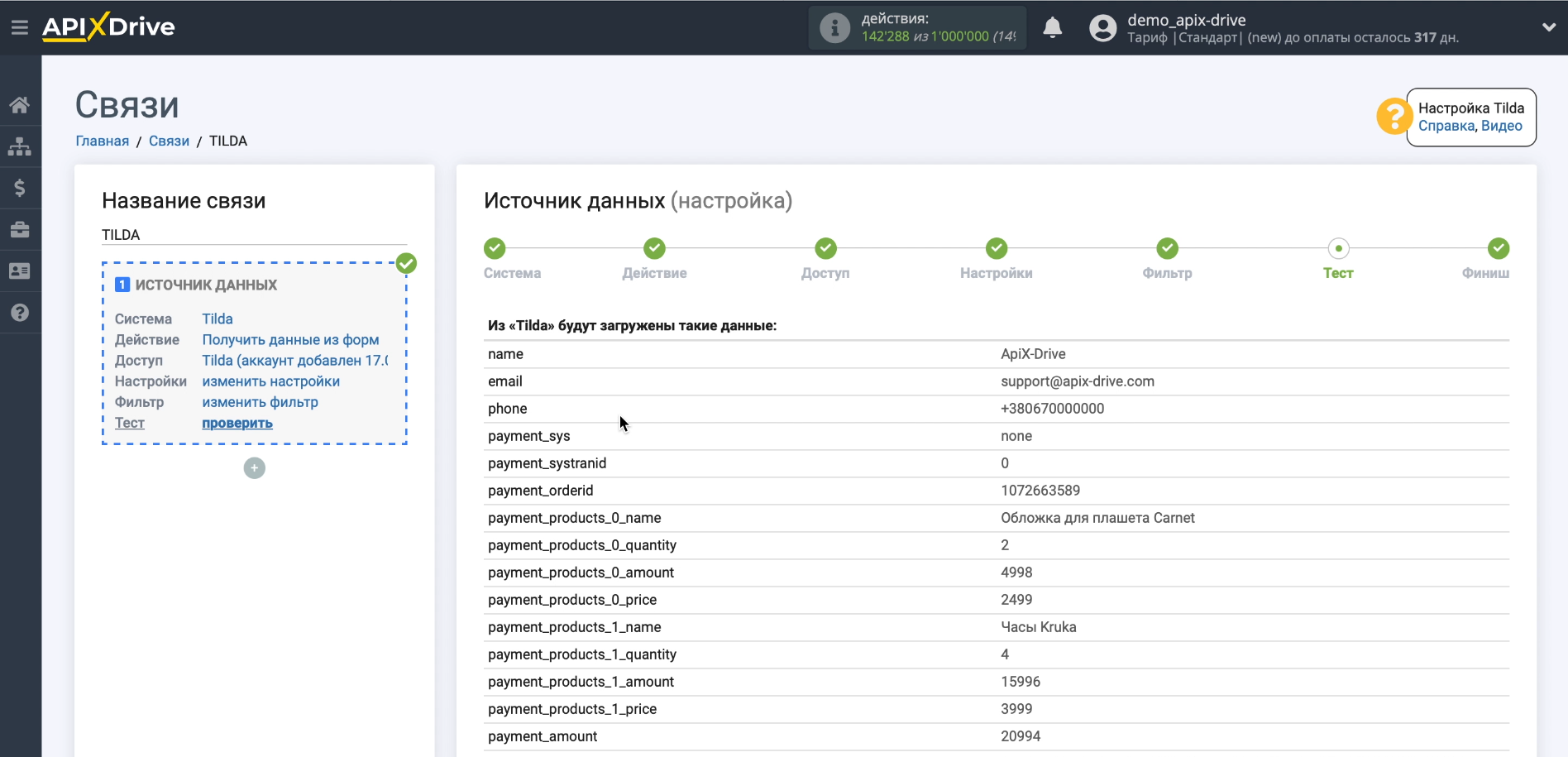
Task: Click the actions info icon
Action: [834, 28]
